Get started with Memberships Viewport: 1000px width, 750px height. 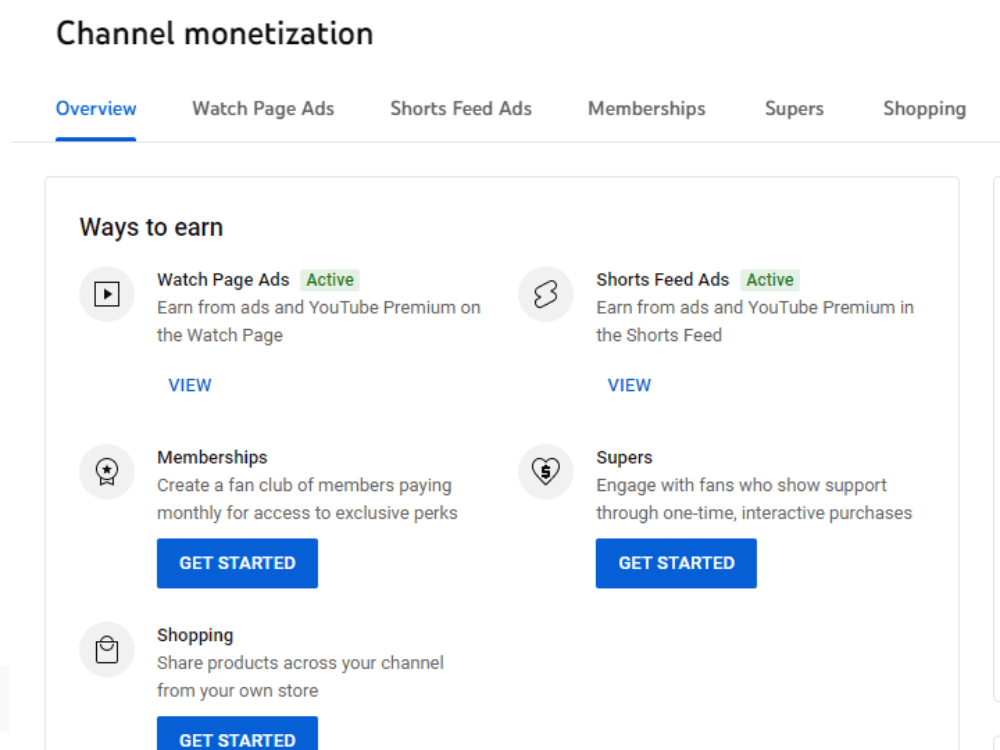pos(237,563)
